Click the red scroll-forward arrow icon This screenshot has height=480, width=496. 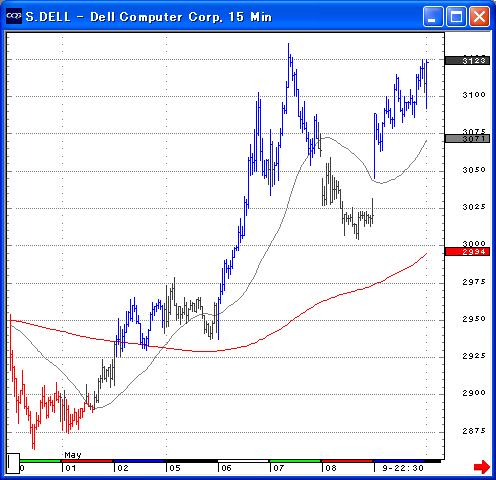click(482, 466)
